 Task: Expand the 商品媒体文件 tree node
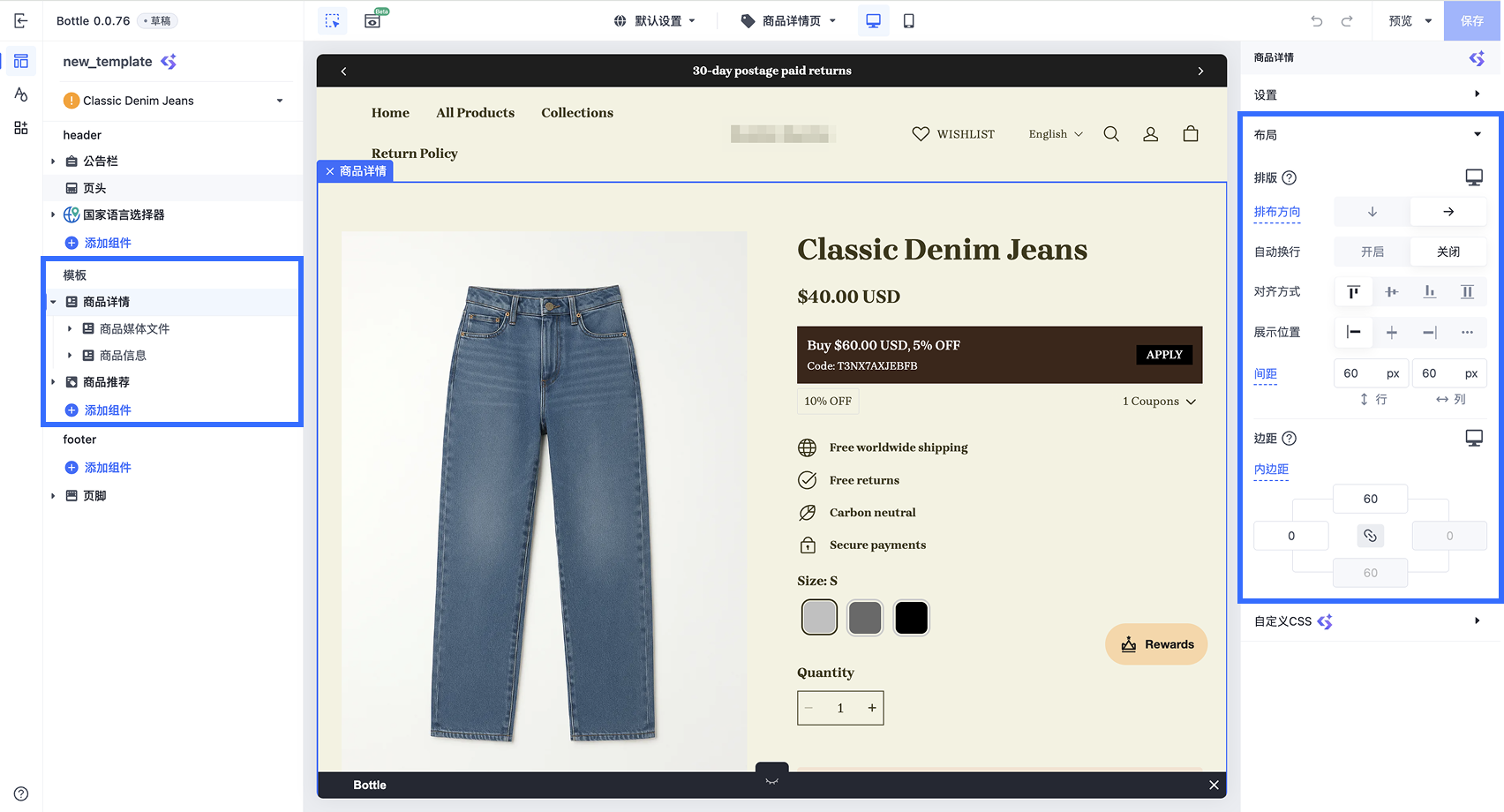point(70,328)
